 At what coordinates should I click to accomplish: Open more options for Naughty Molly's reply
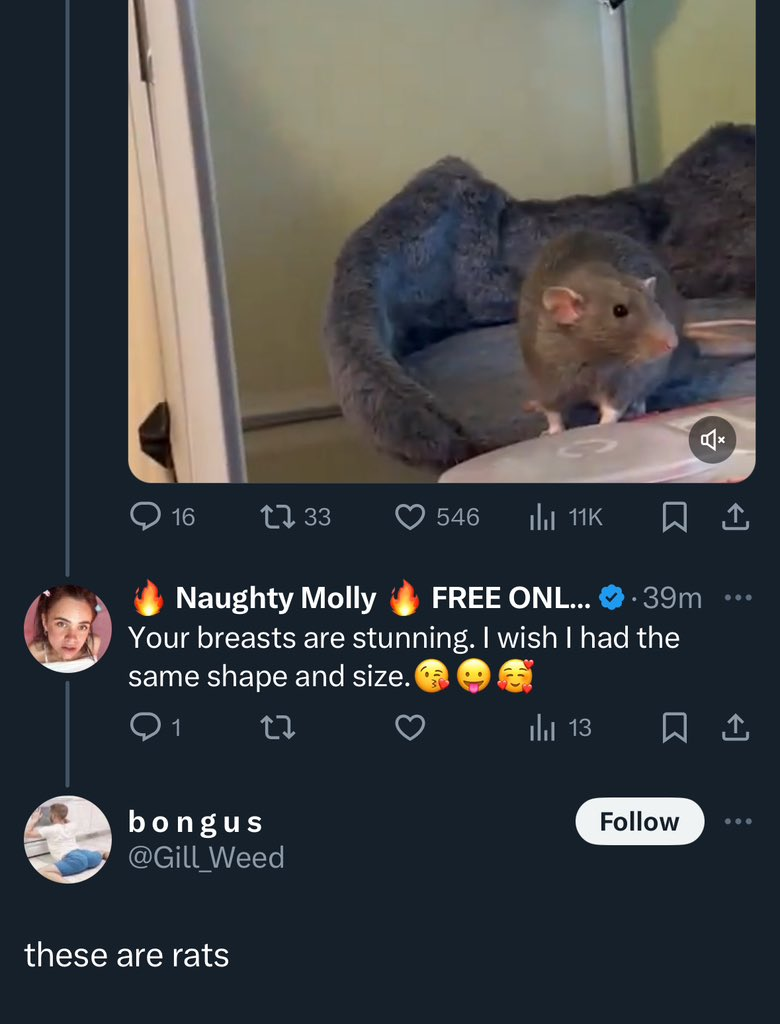[737, 598]
